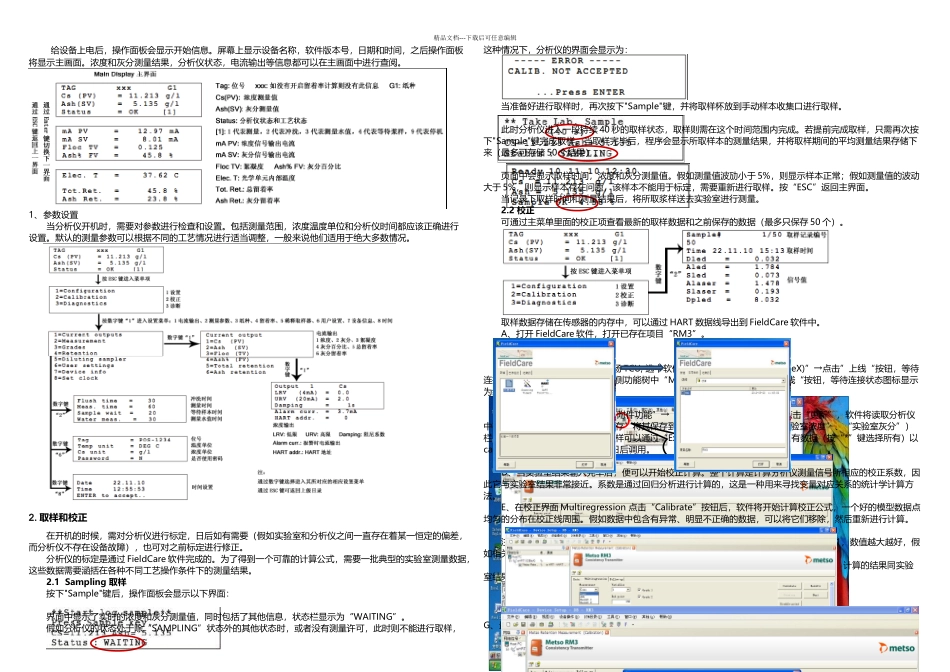Click "1=Current outputs" in the settings menu box

tap(88, 334)
